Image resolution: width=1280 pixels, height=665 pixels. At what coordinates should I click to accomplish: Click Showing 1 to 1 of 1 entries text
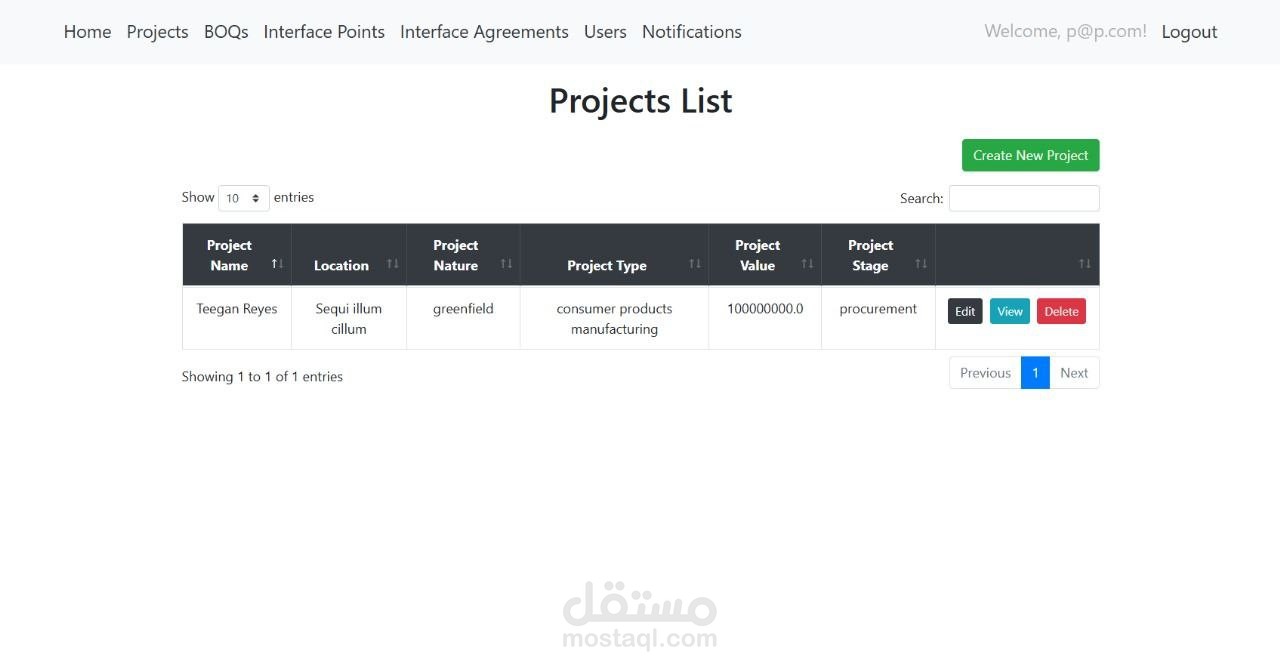(x=262, y=377)
